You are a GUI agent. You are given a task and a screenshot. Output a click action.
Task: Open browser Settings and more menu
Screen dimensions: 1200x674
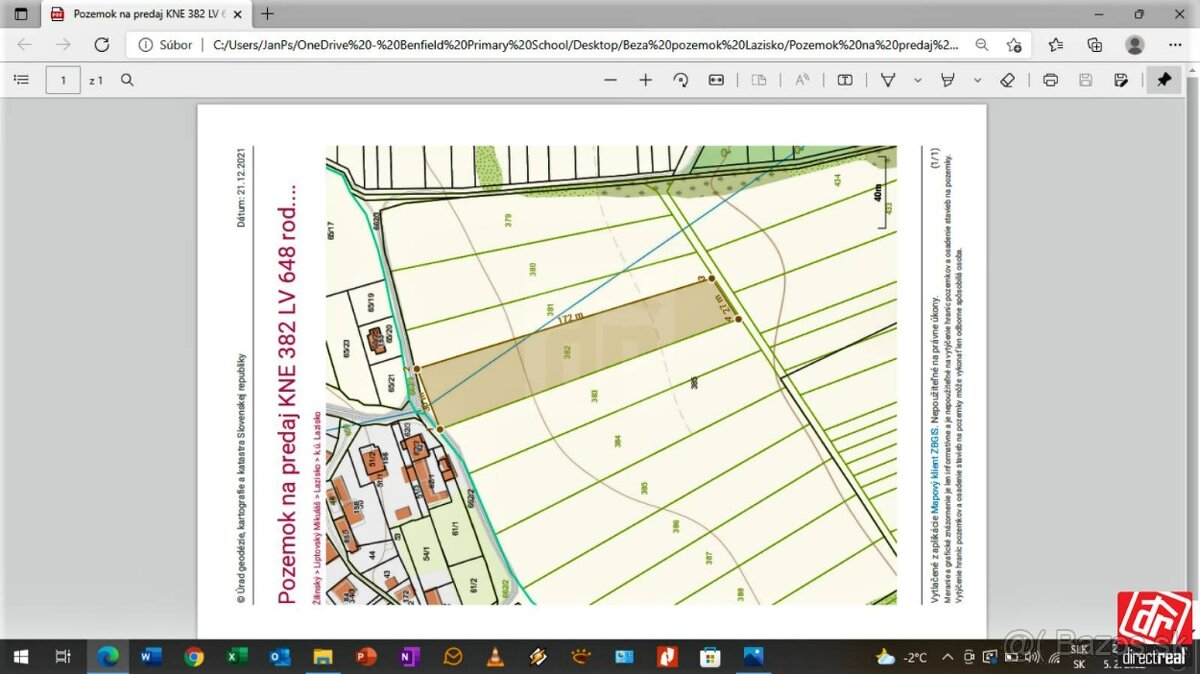1175,45
